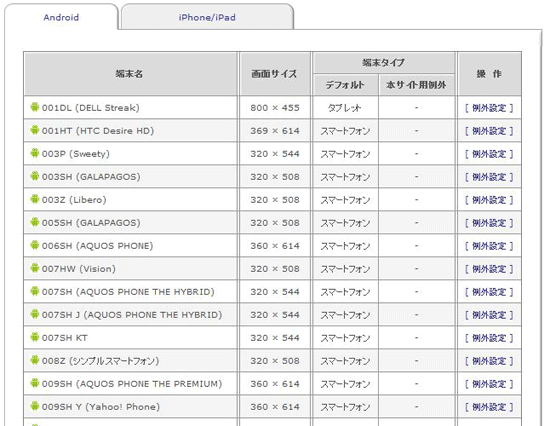Click the 画面サイズ column header
The height and width of the screenshot is (426, 550).
click(275, 74)
